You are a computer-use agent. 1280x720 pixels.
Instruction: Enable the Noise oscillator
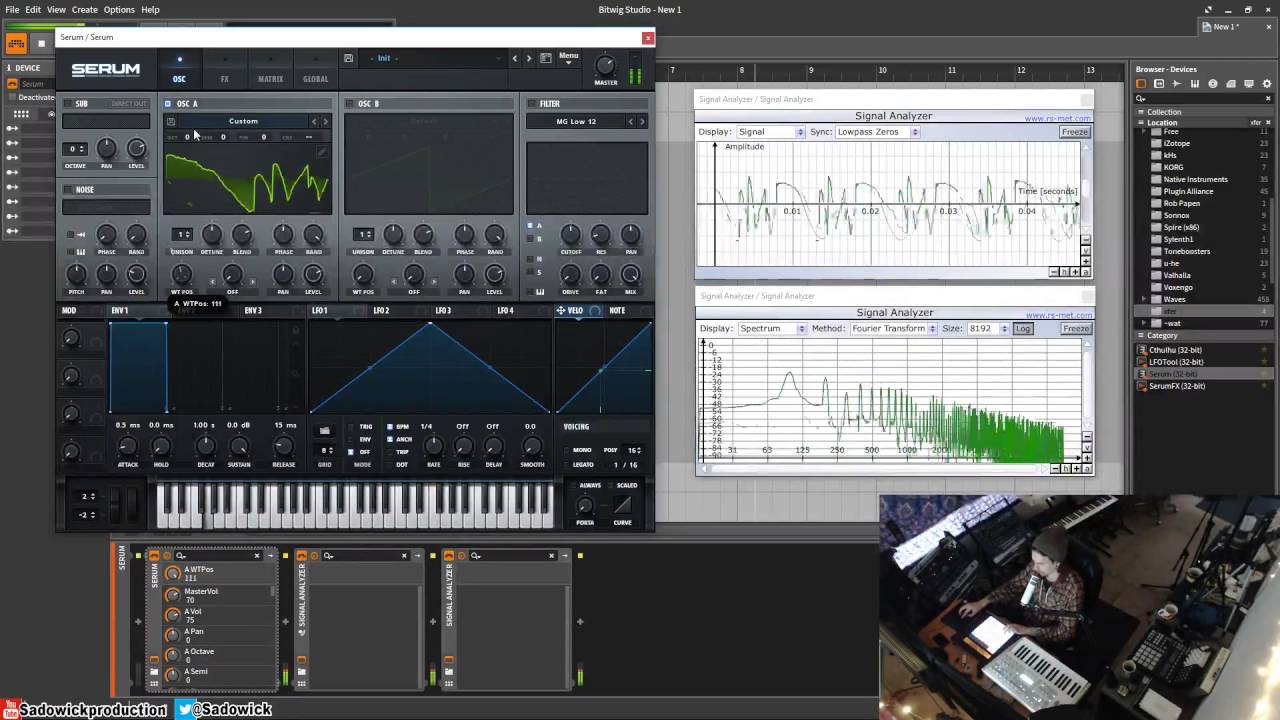click(x=69, y=190)
